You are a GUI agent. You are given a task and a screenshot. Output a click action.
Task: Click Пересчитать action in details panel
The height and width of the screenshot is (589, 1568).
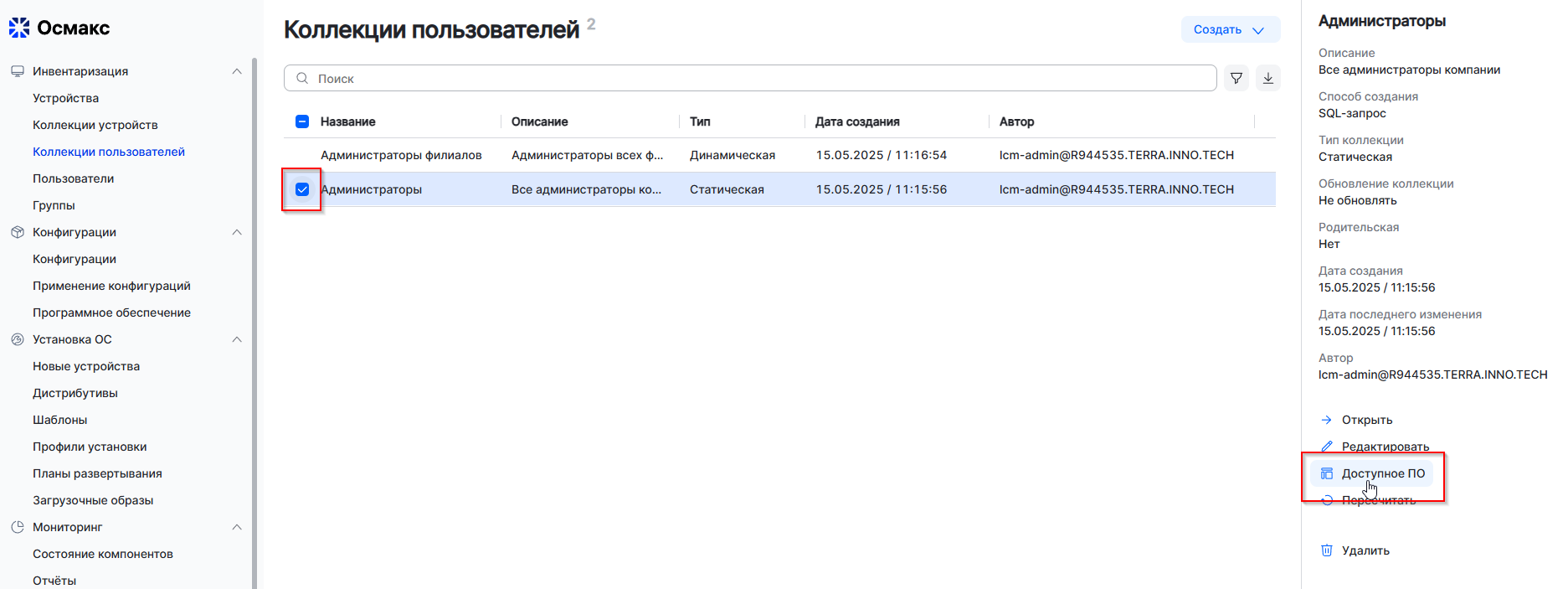[1378, 501]
